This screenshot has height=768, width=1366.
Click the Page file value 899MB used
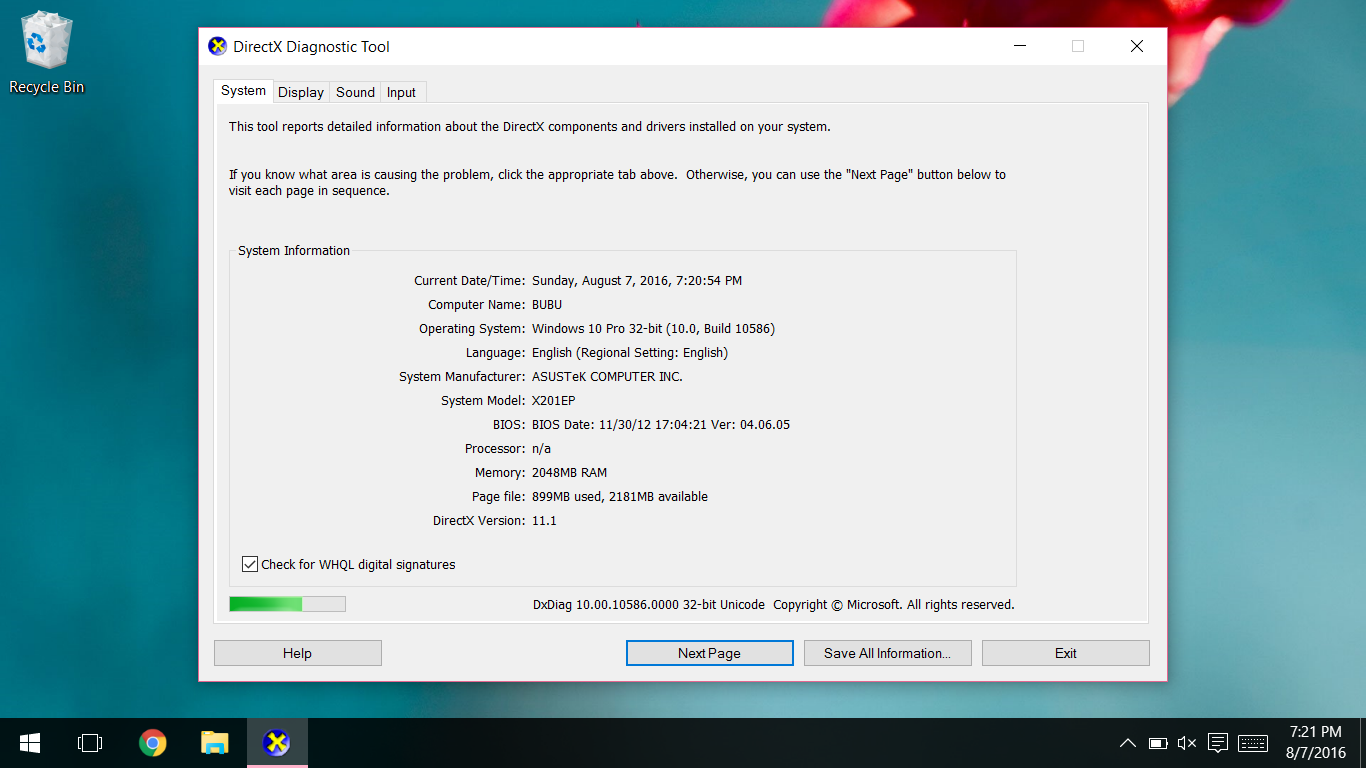[620, 497]
